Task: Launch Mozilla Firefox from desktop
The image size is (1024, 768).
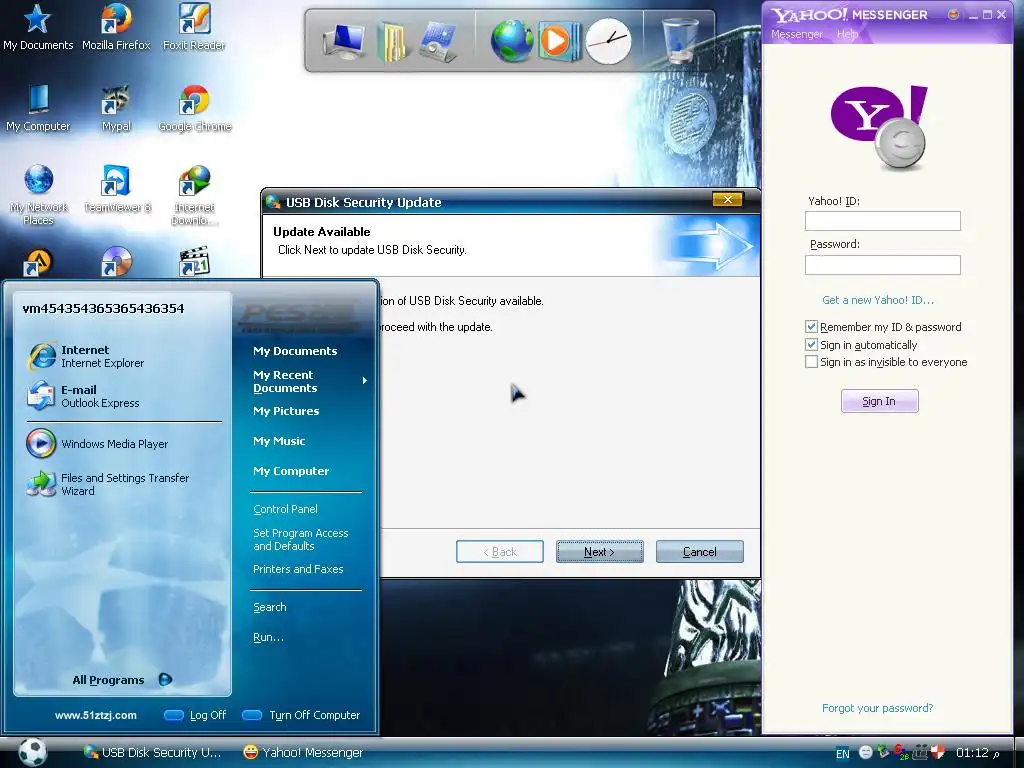Action: pyautogui.click(x=116, y=27)
